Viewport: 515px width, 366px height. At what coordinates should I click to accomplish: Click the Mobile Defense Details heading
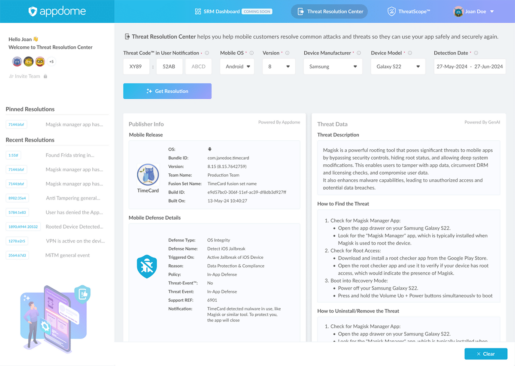point(155,218)
